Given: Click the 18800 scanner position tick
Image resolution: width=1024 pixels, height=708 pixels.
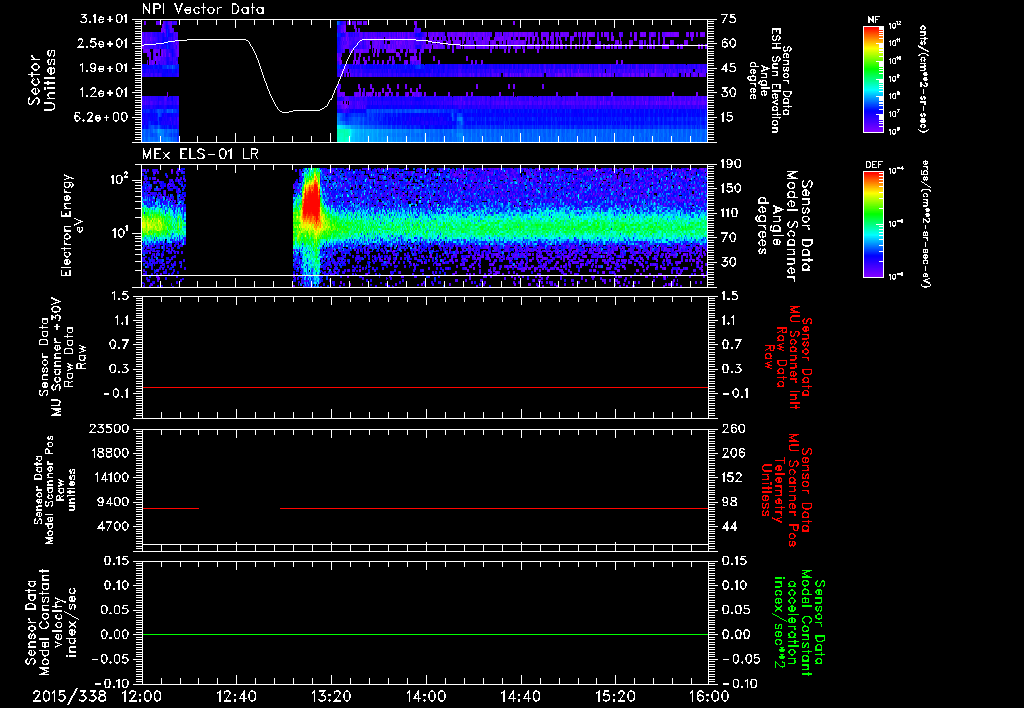Looking at the screenshot, I should [x=108, y=453].
